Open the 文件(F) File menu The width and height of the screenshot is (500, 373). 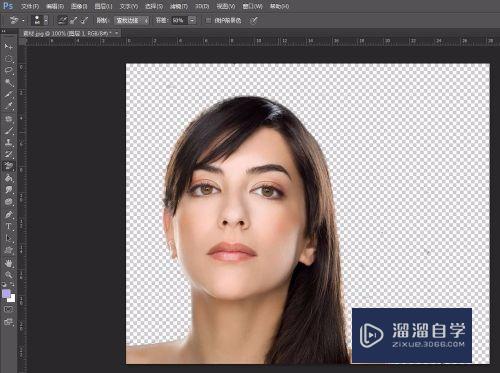pyautogui.click(x=30, y=6)
